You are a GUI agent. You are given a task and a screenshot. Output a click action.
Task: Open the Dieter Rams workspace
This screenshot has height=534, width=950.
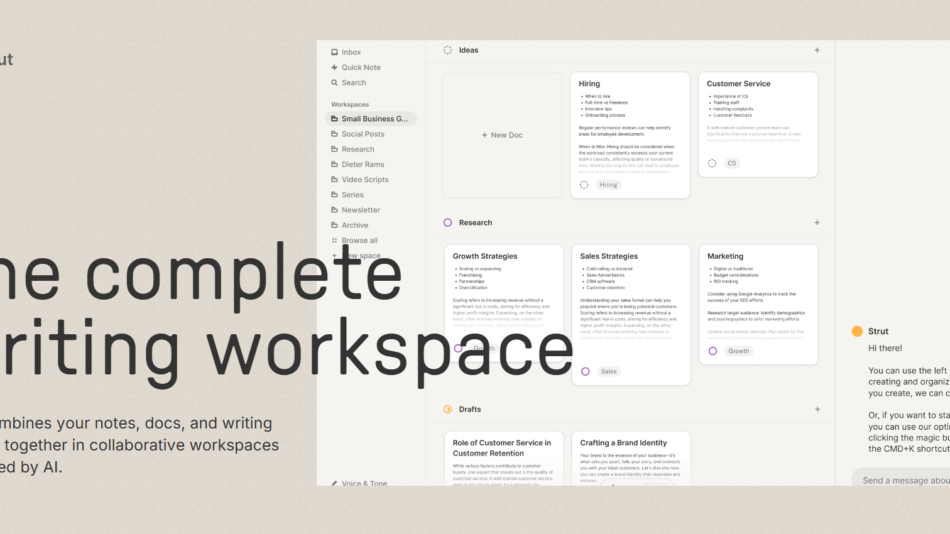tap(362, 164)
